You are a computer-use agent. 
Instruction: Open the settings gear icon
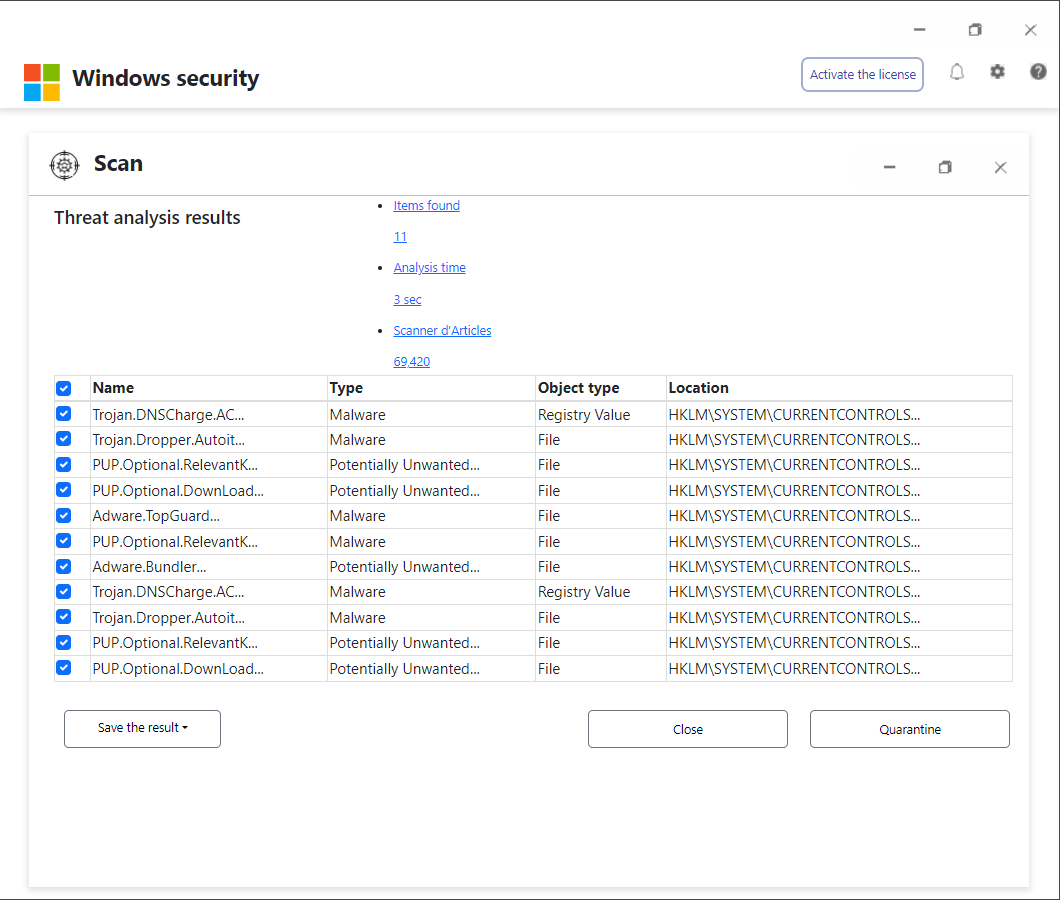(997, 72)
